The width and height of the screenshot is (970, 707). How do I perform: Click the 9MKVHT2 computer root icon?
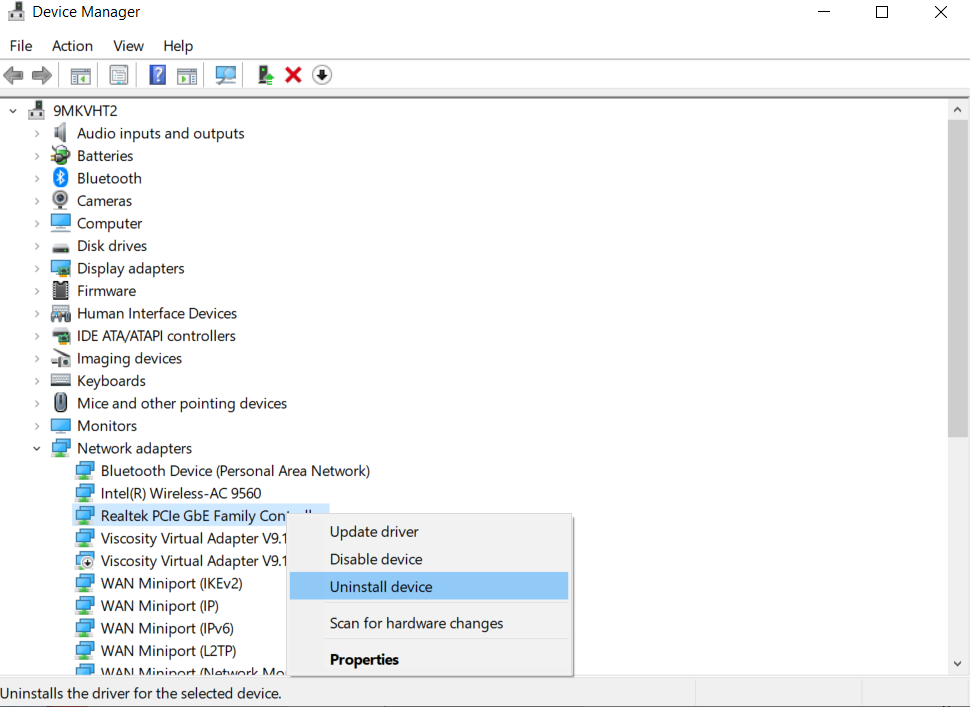(36, 110)
